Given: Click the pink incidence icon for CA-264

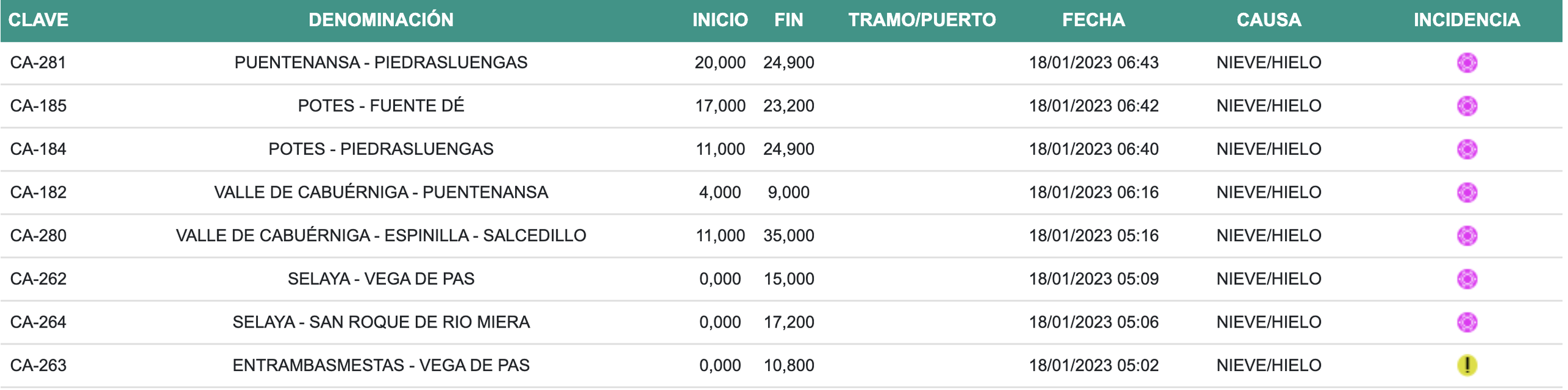Looking at the screenshot, I should [1466, 322].
